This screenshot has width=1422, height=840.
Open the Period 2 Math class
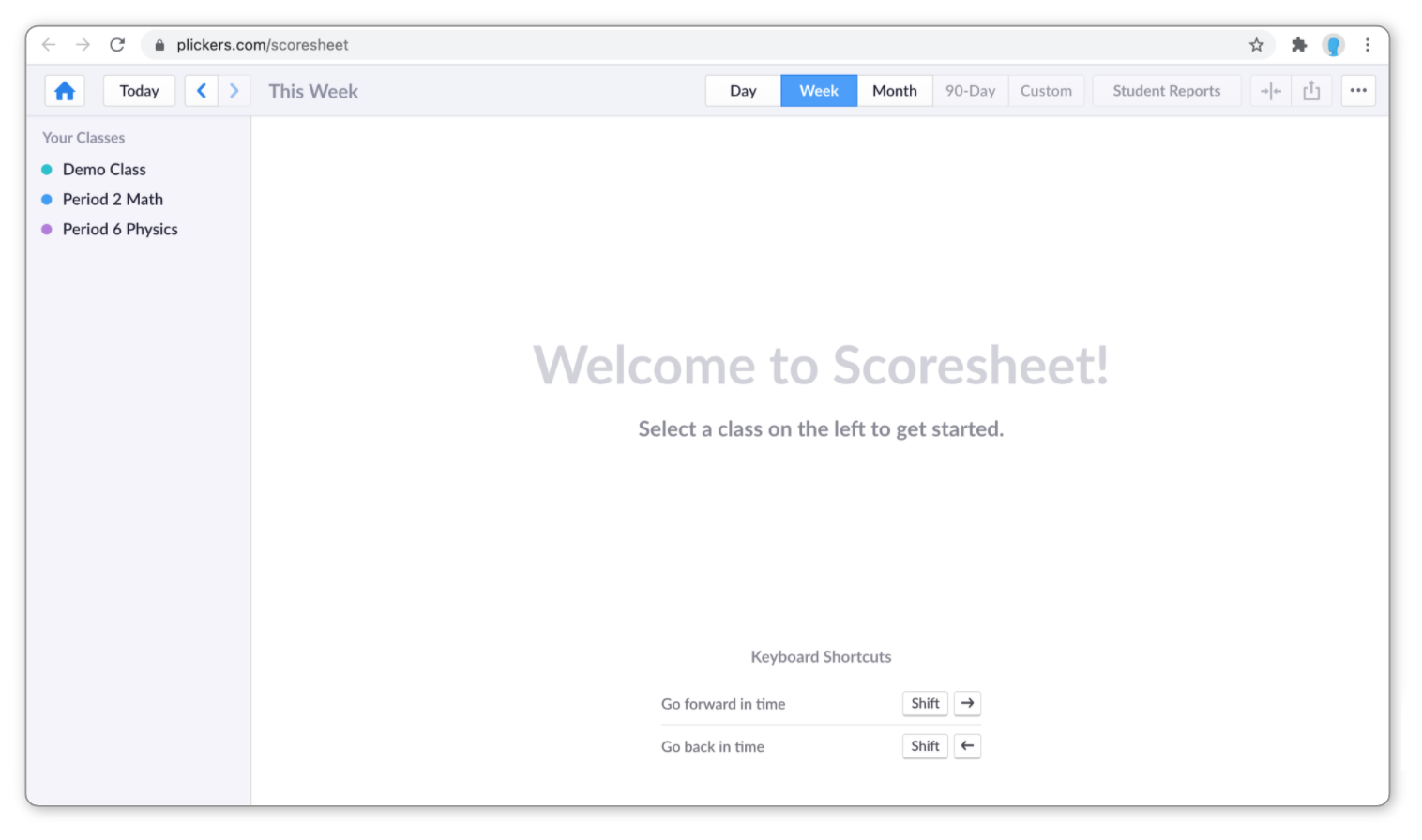(x=113, y=200)
